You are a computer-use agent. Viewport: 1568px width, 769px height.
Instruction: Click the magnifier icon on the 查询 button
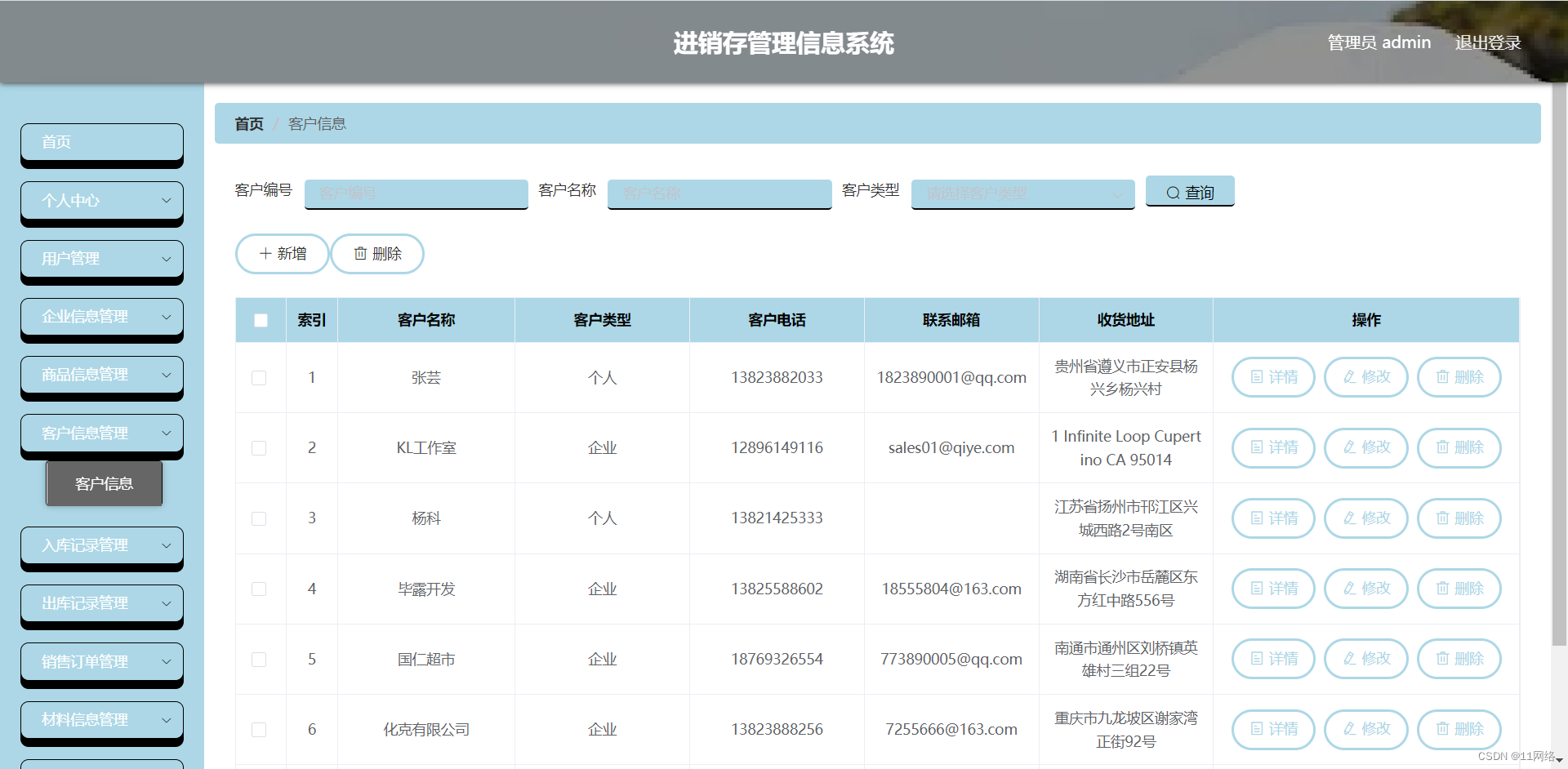[x=1173, y=193]
